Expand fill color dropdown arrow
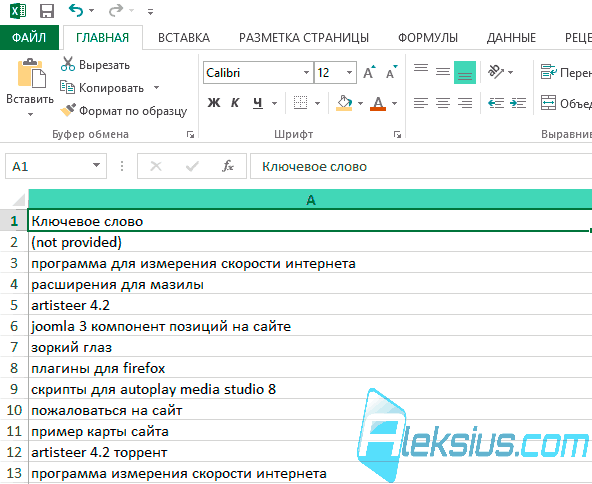This screenshot has width=592, height=484. pos(360,103)
